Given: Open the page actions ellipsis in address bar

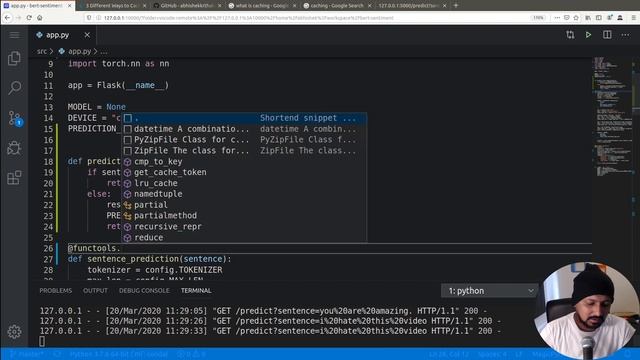Looking at the screenshot, I should pyautogui.click(x=557, y=18).
